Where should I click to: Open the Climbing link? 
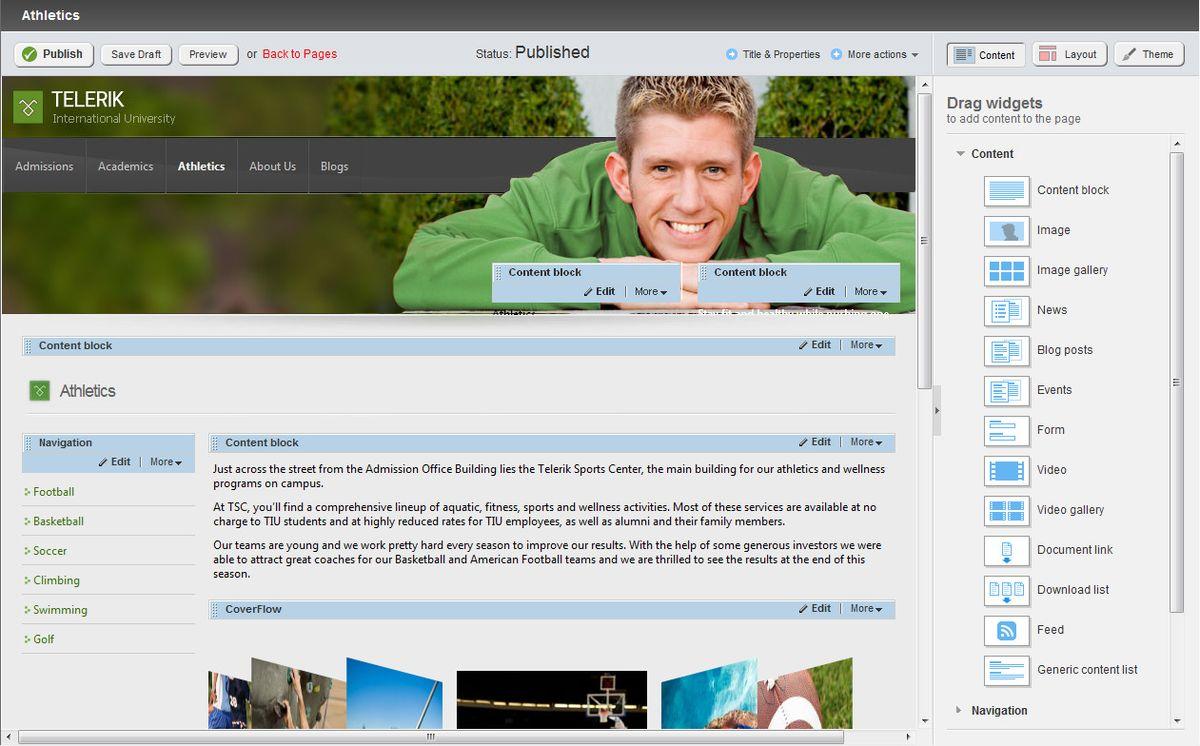[56, 580]
